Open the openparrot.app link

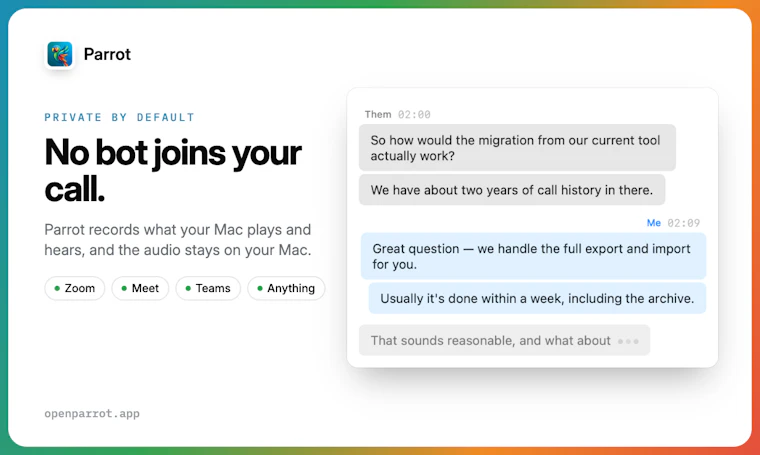coord(92,413)
